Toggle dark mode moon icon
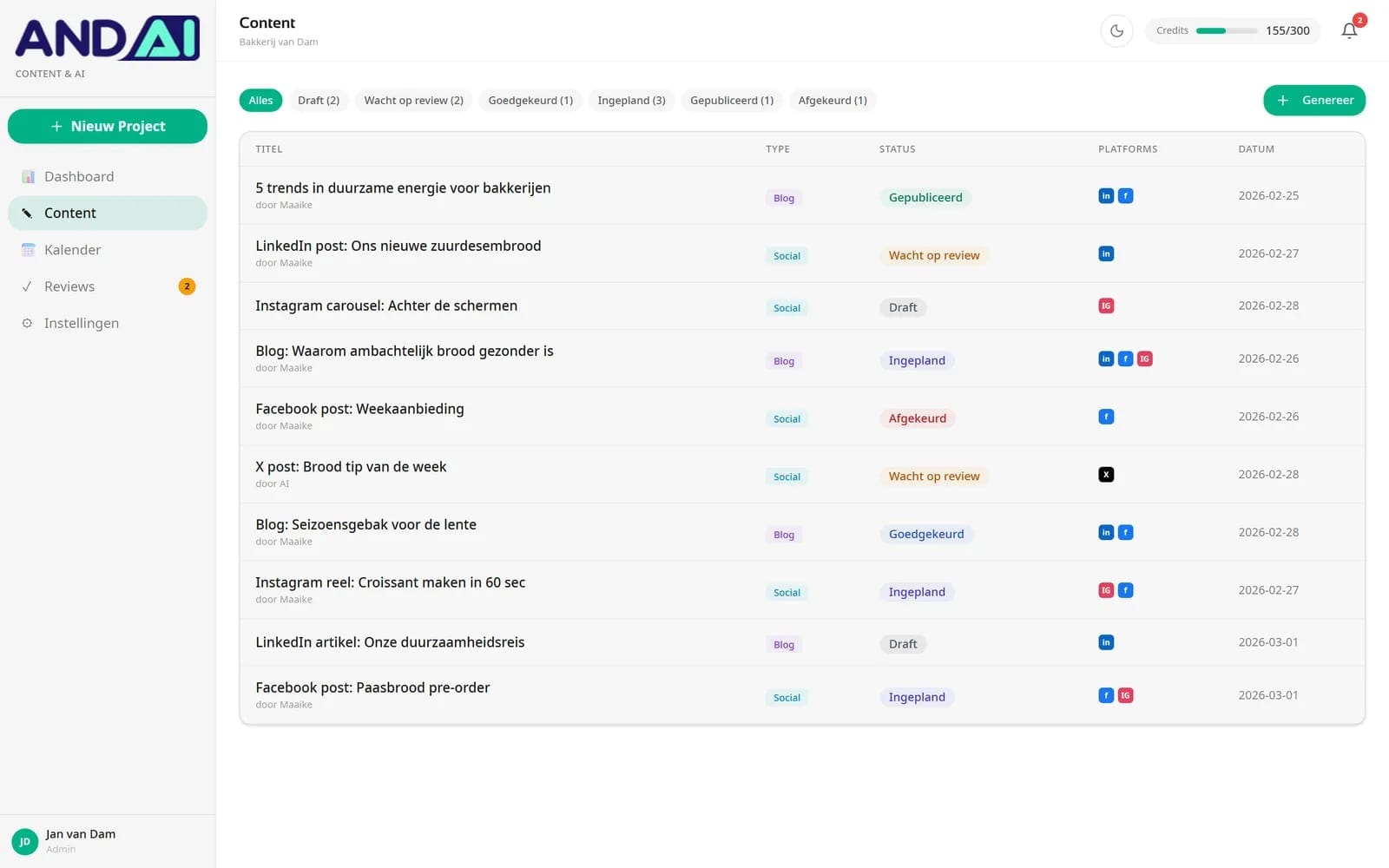 [1116, 30]
